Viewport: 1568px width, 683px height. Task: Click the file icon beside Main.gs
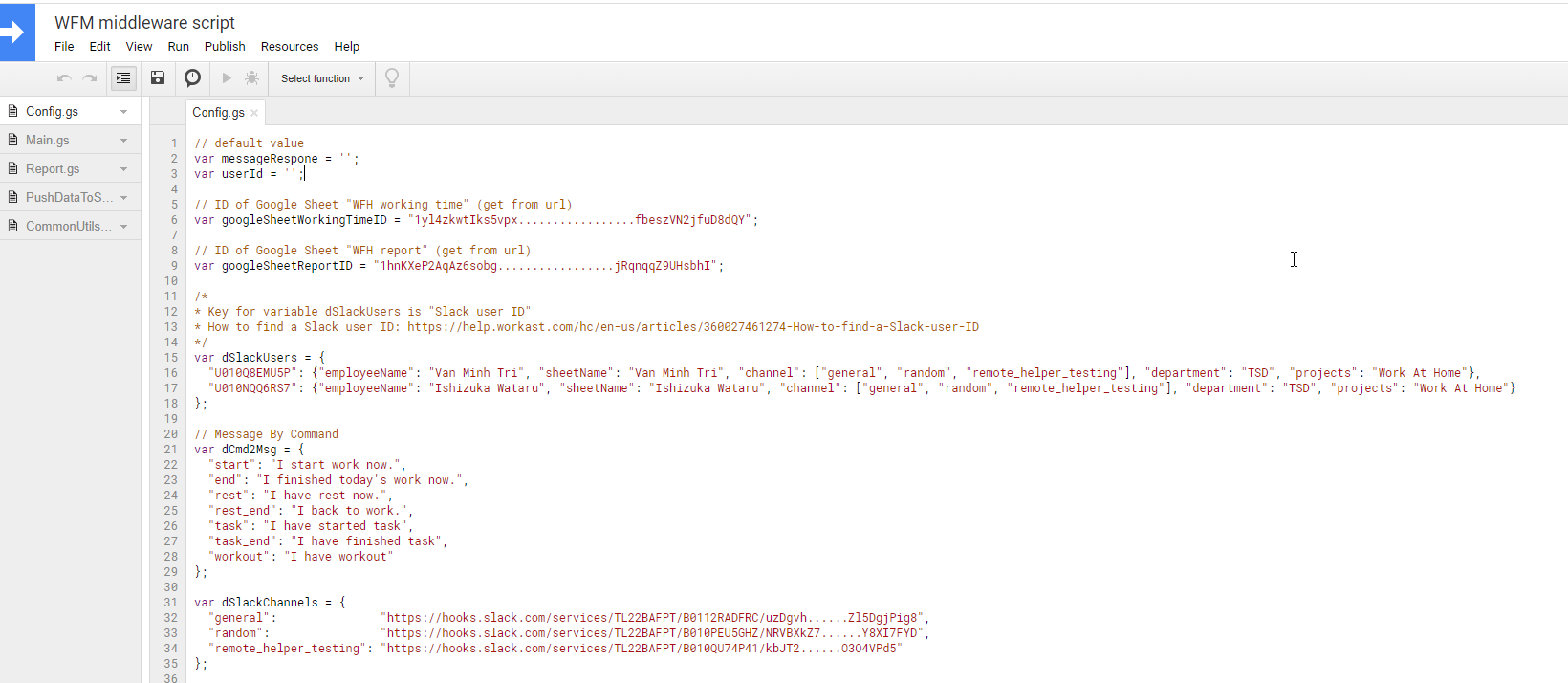pos(12,140)
